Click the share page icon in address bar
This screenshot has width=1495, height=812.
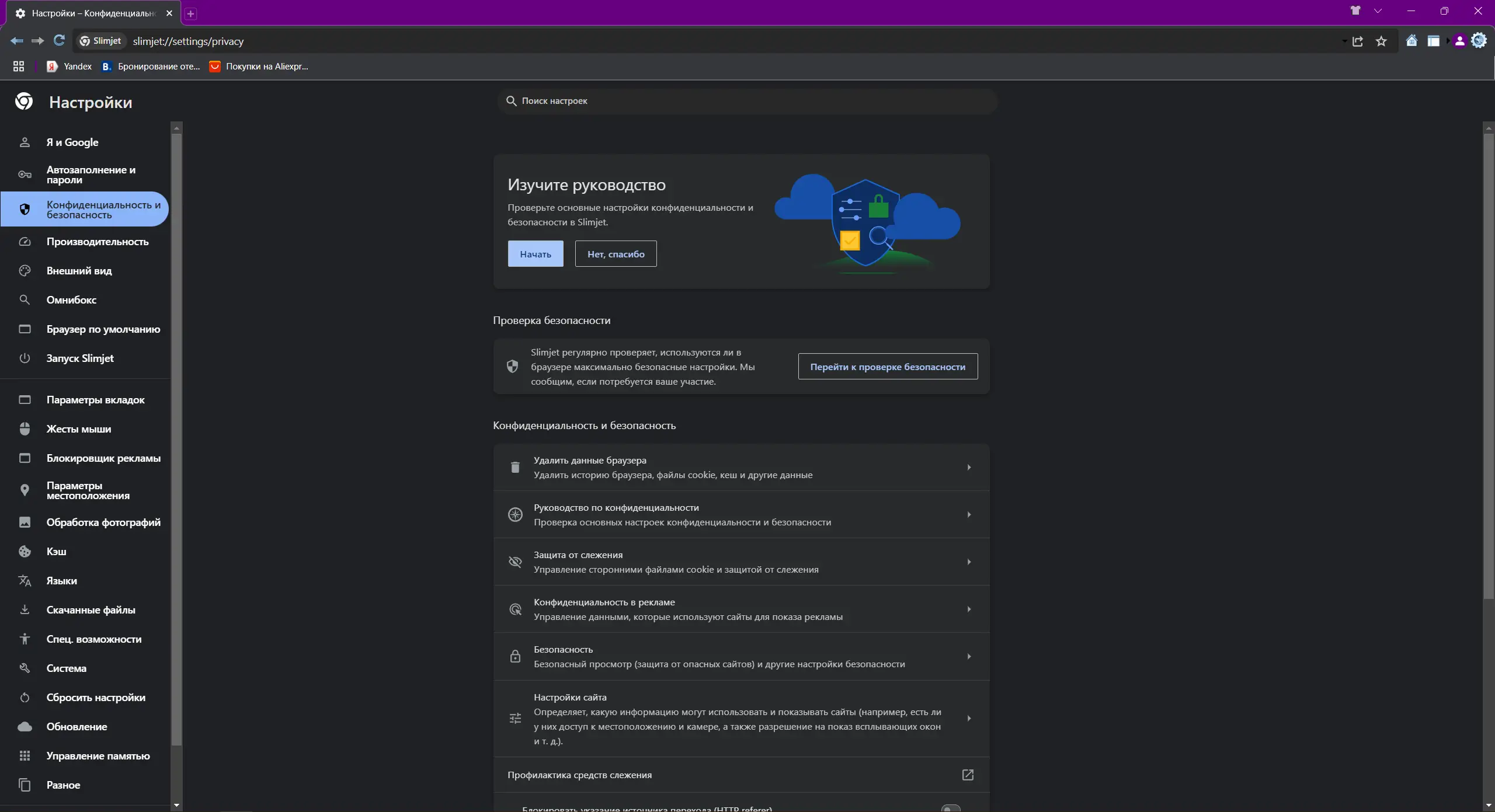click(1358, 41)
